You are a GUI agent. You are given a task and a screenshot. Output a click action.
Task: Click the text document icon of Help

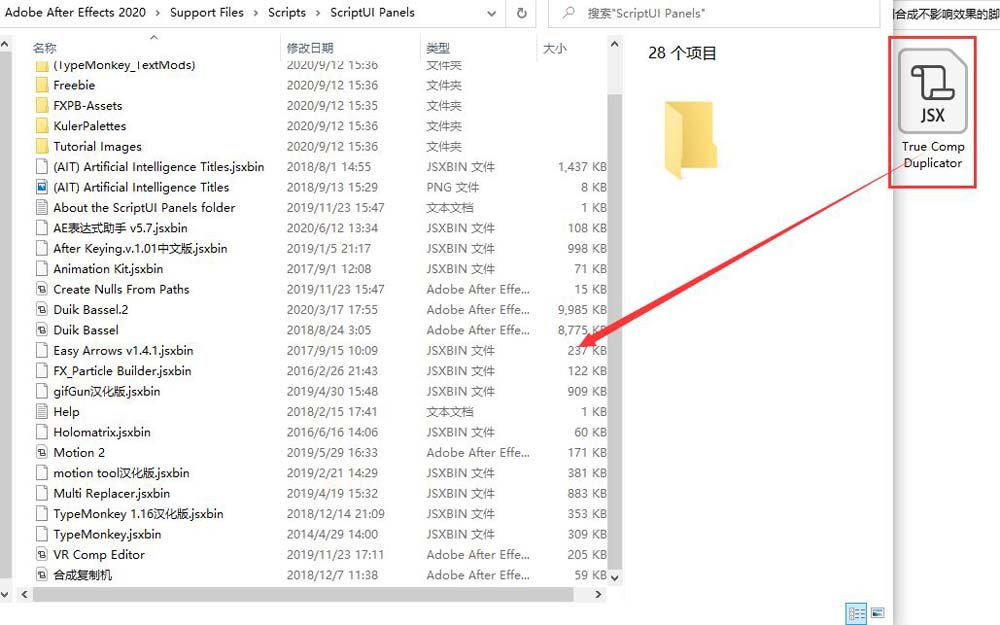click(42, 411)
